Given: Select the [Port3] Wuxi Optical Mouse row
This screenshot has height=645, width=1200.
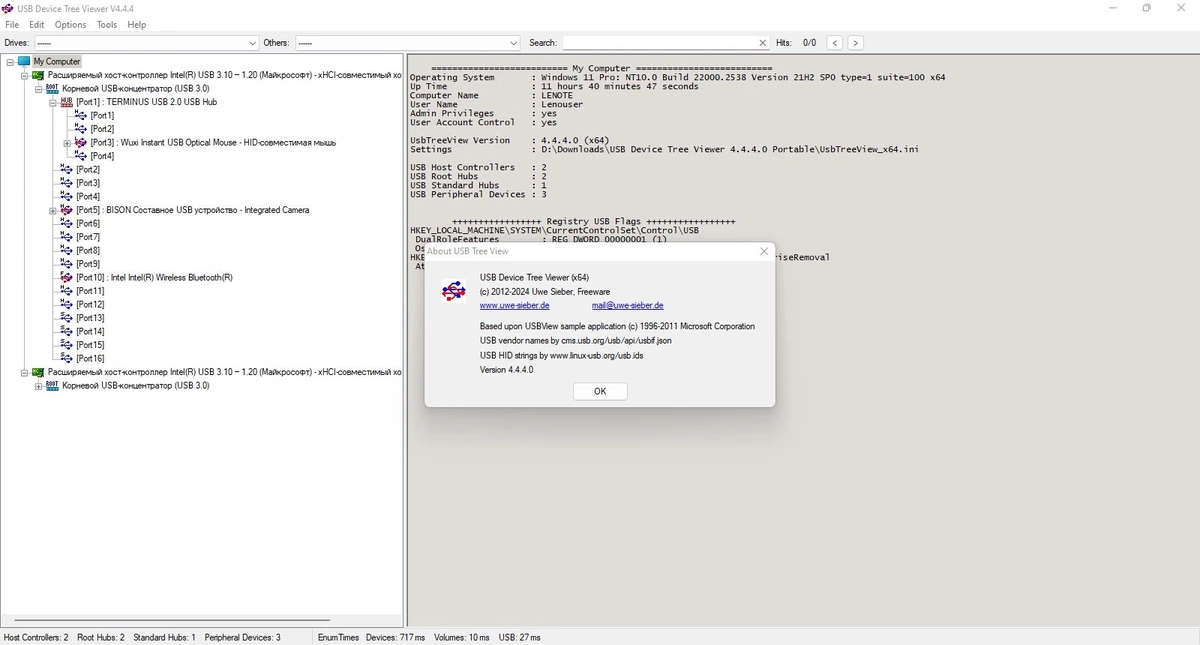Looking at the screenshot, I should [213, 143].
